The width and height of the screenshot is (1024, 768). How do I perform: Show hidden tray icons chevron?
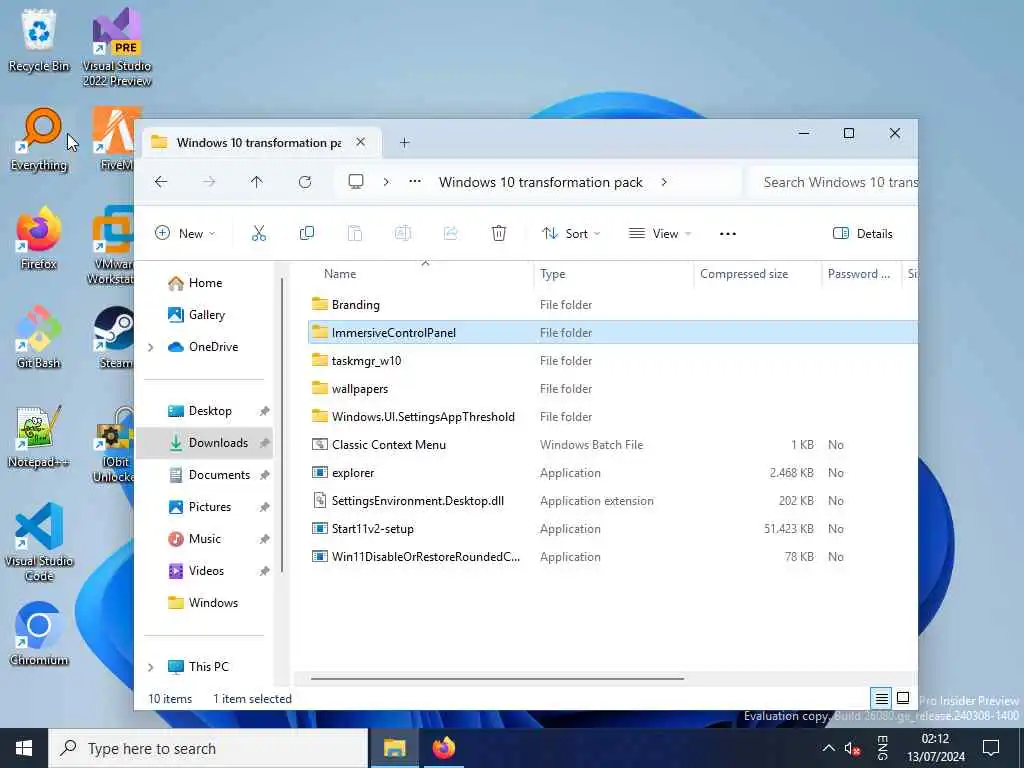pyautogui.click(x=828, y=748)
